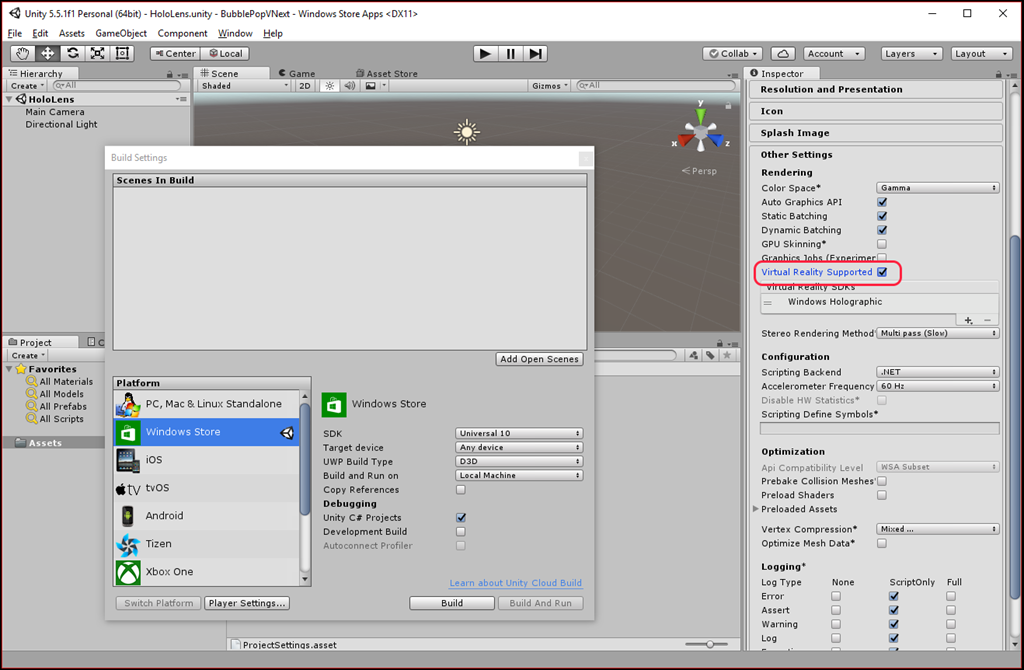Screen dimensions: 1024x670
Task: Remove selected Virtual Reality SDK with minus
Action: pos(987,320)
